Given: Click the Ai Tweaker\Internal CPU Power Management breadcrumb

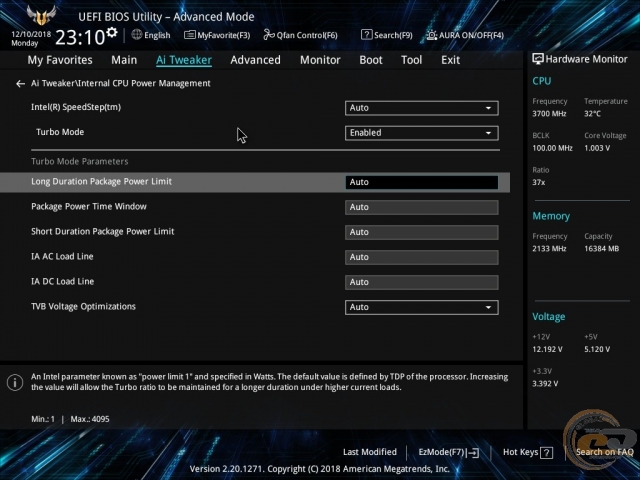Looking at the screenshot, I should click(121, 83).
